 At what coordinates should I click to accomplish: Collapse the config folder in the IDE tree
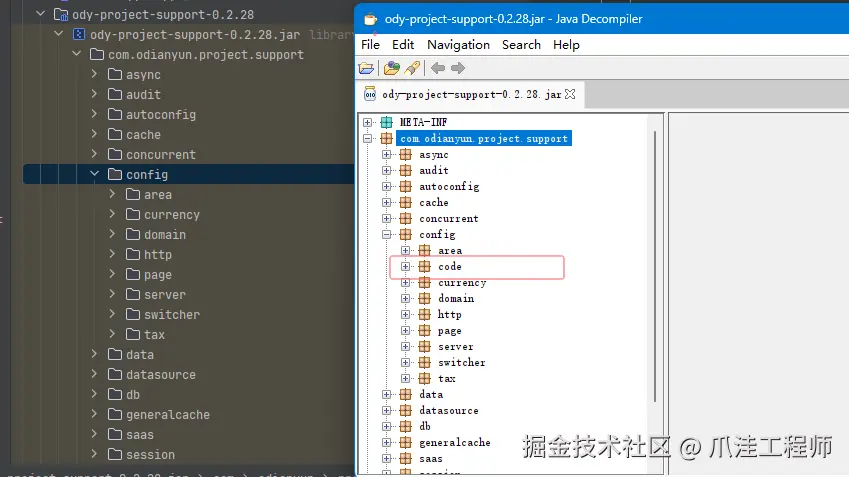point(95,175)
